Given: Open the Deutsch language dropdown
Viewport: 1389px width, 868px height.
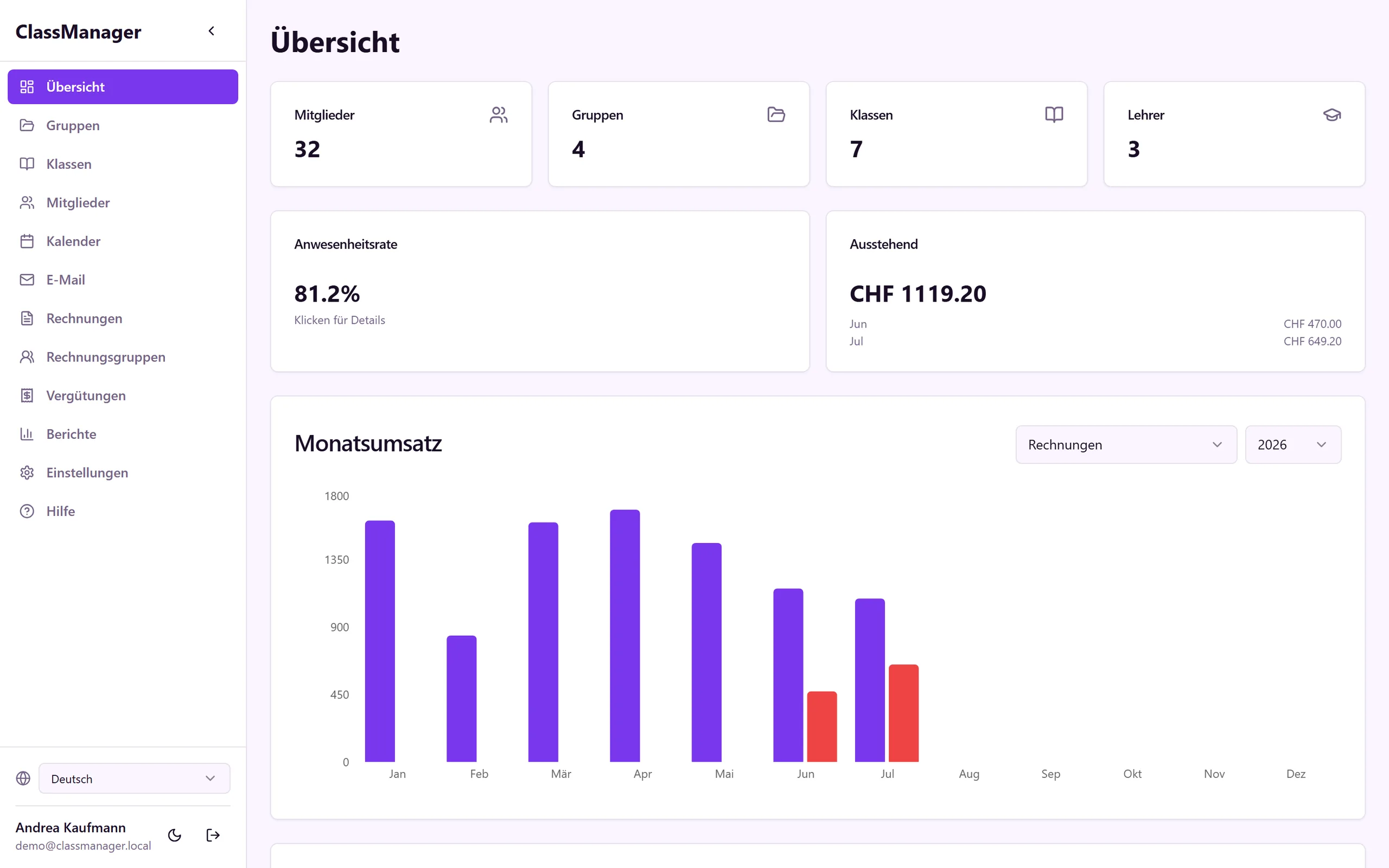Looking at the screenshot, I should tap(135, 778).
